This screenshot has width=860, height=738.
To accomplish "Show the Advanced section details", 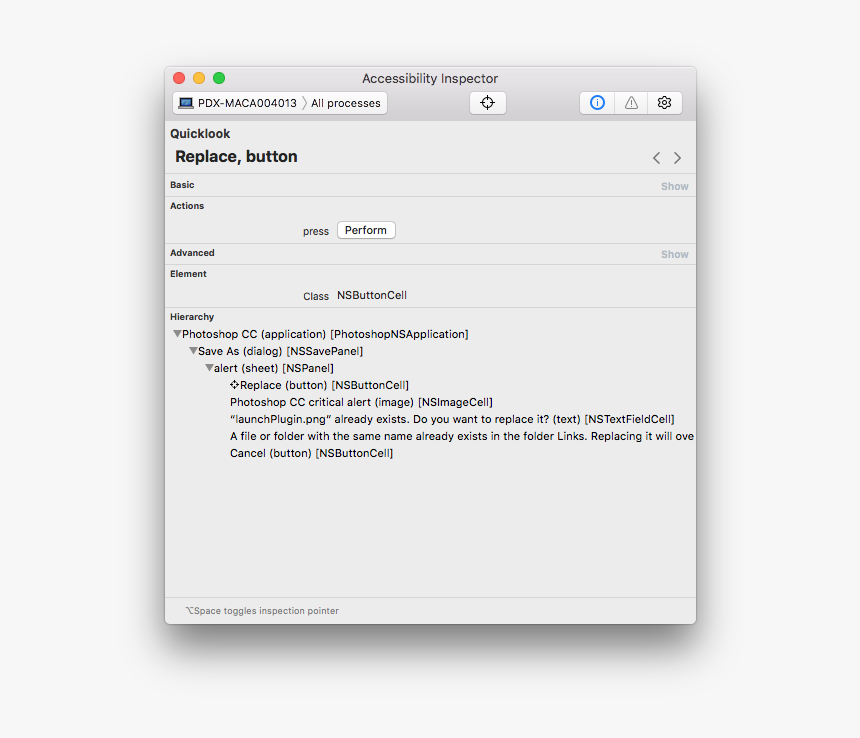I will [x=674, y=253].
